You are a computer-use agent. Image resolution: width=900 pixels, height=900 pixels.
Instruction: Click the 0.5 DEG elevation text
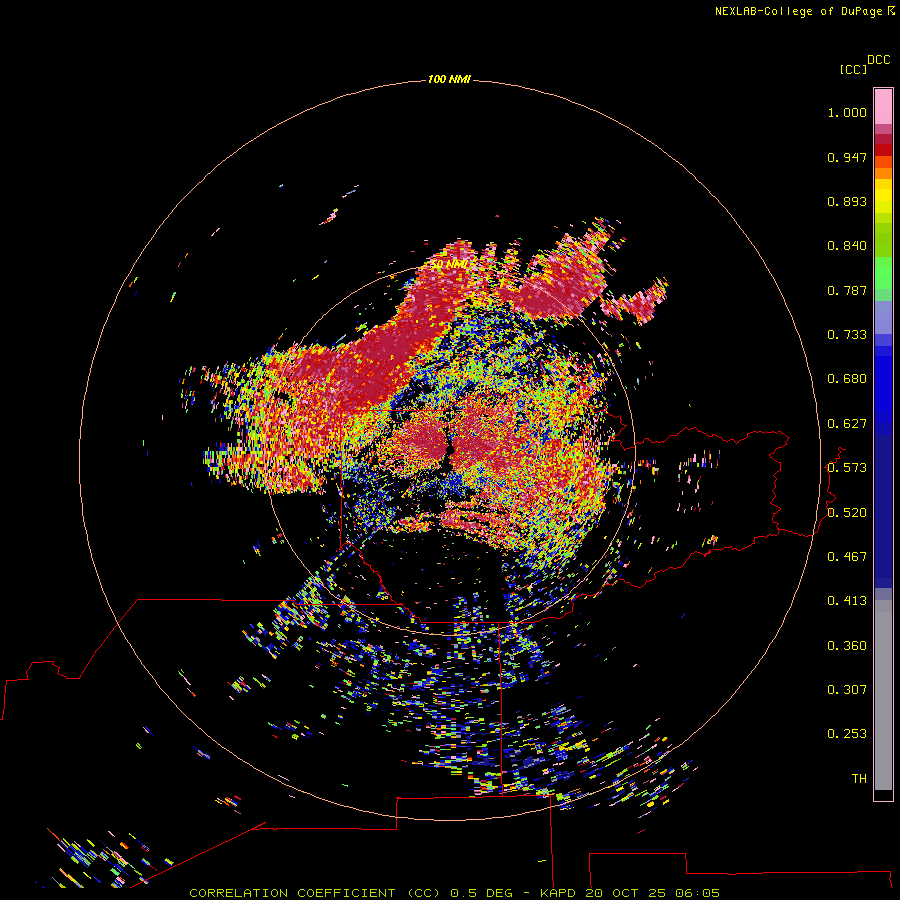click(x=483, y=893)
